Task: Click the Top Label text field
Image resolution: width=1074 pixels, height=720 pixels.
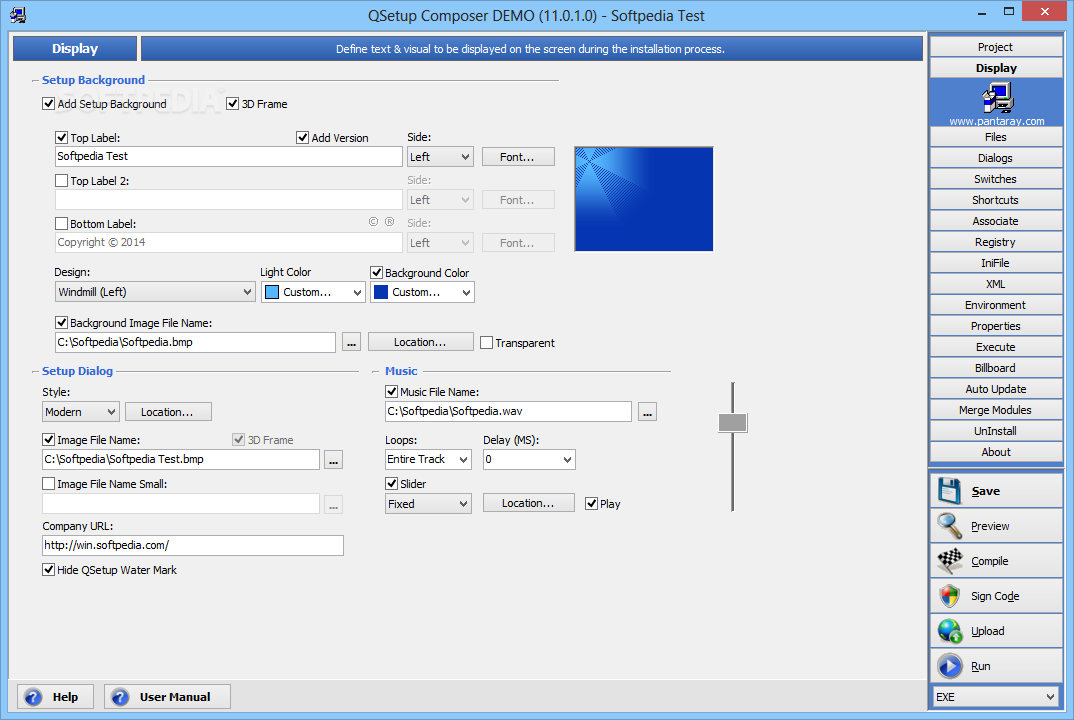Action: click(x=228, y=156)
